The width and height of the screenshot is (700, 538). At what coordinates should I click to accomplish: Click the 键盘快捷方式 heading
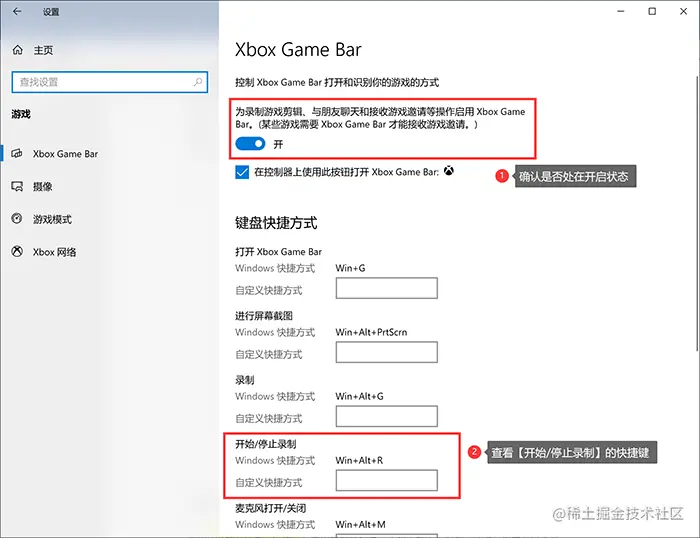pyautogui.click(x=276, y=223)
